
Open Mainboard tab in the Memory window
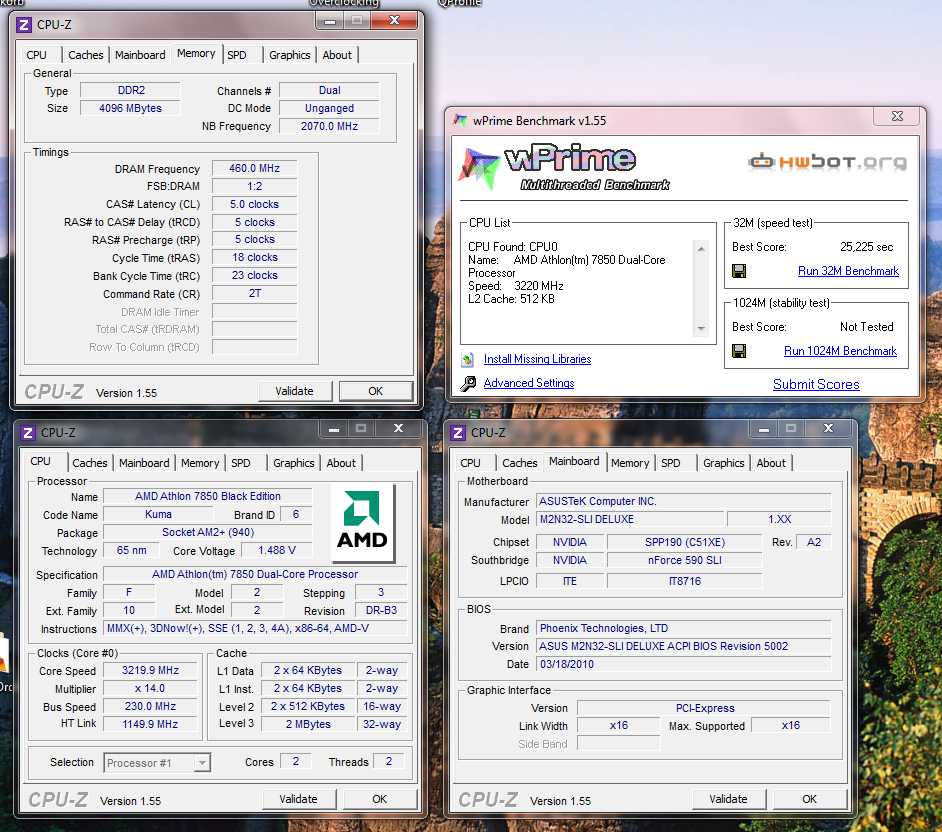(140, 55)
